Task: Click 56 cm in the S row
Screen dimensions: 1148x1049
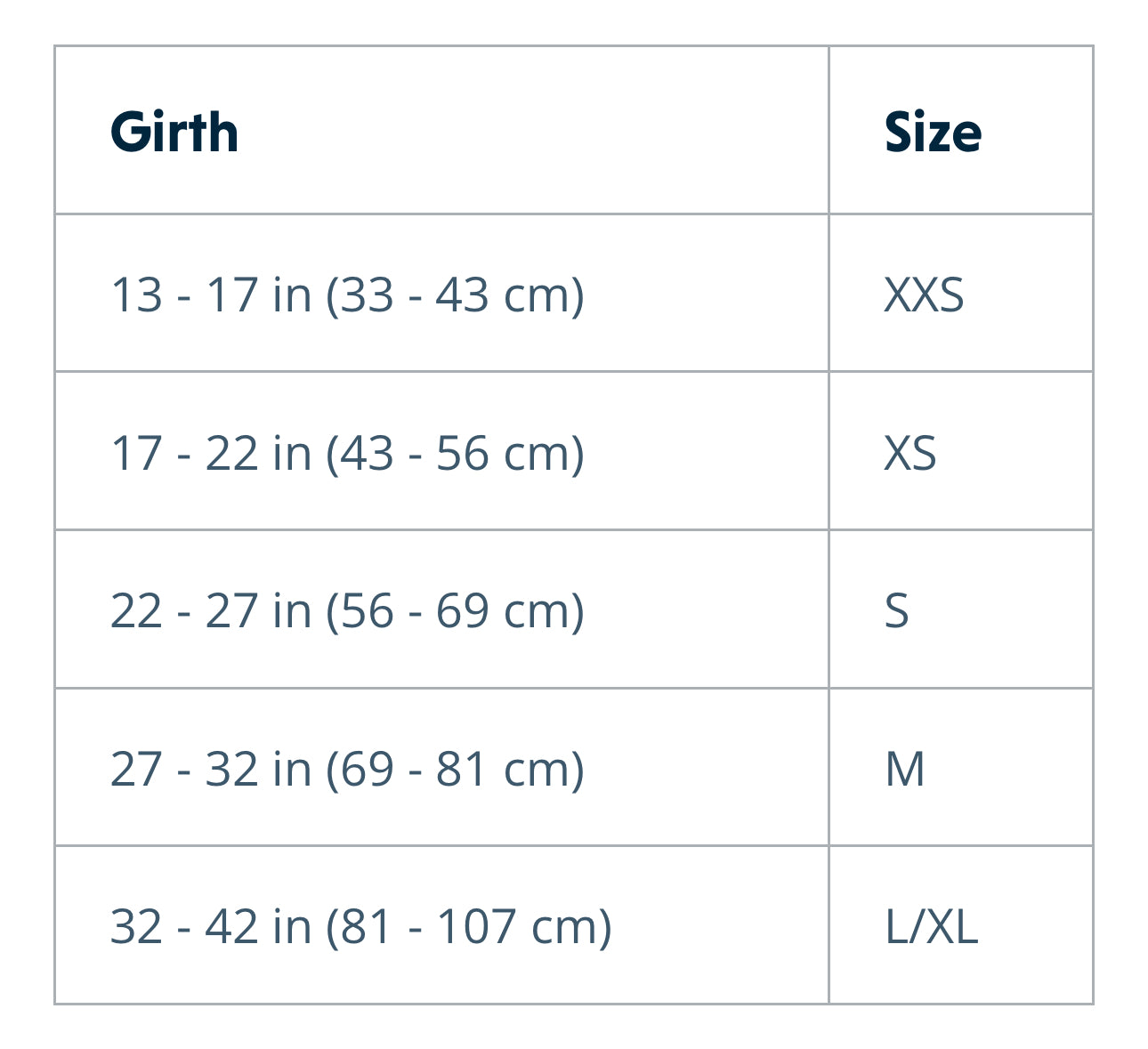Action: (x=367, y=611)
